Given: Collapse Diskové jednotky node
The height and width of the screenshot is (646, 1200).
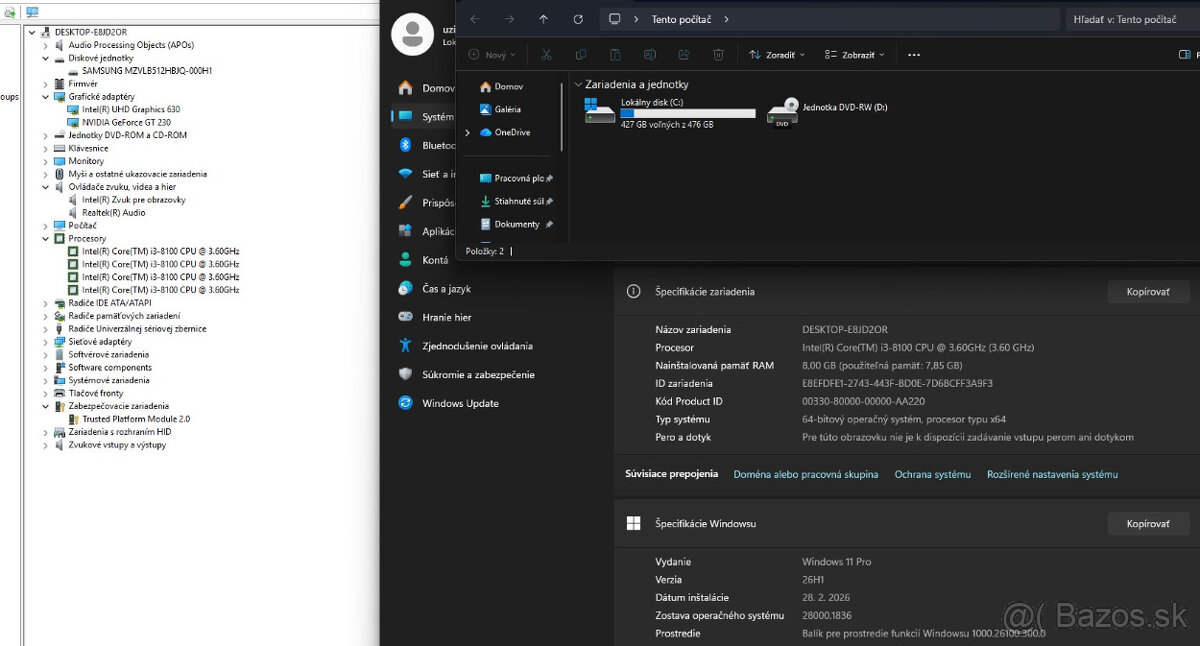Looking at the screenshot, I should click(45, 58).
